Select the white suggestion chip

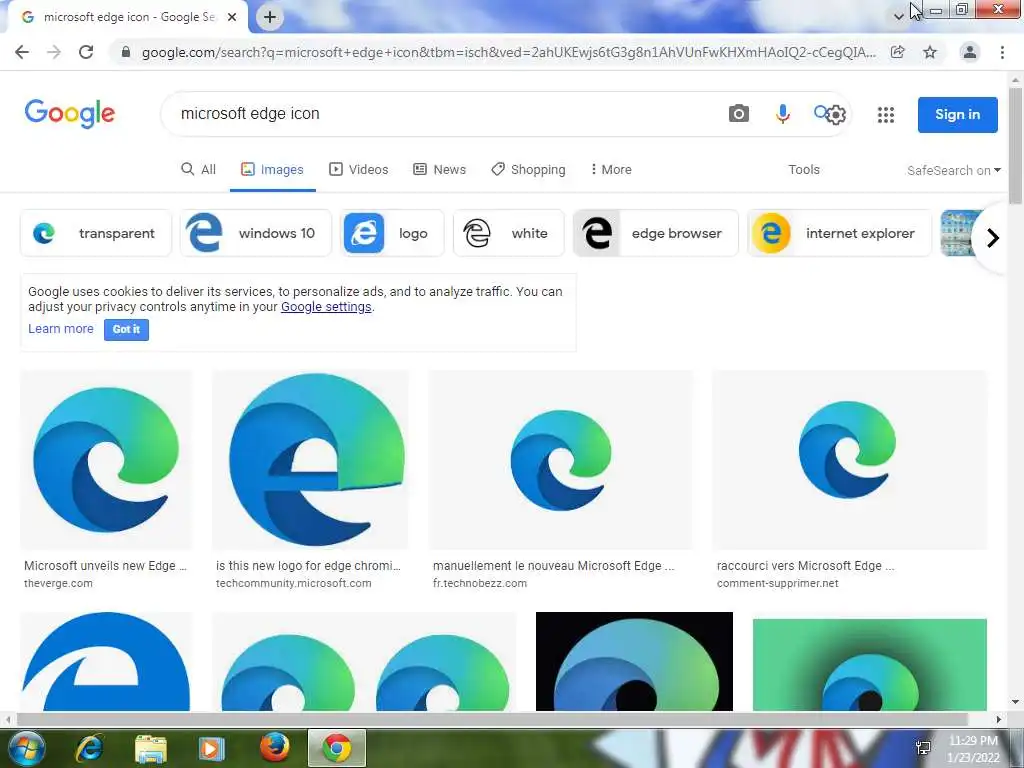click(509, 233)
